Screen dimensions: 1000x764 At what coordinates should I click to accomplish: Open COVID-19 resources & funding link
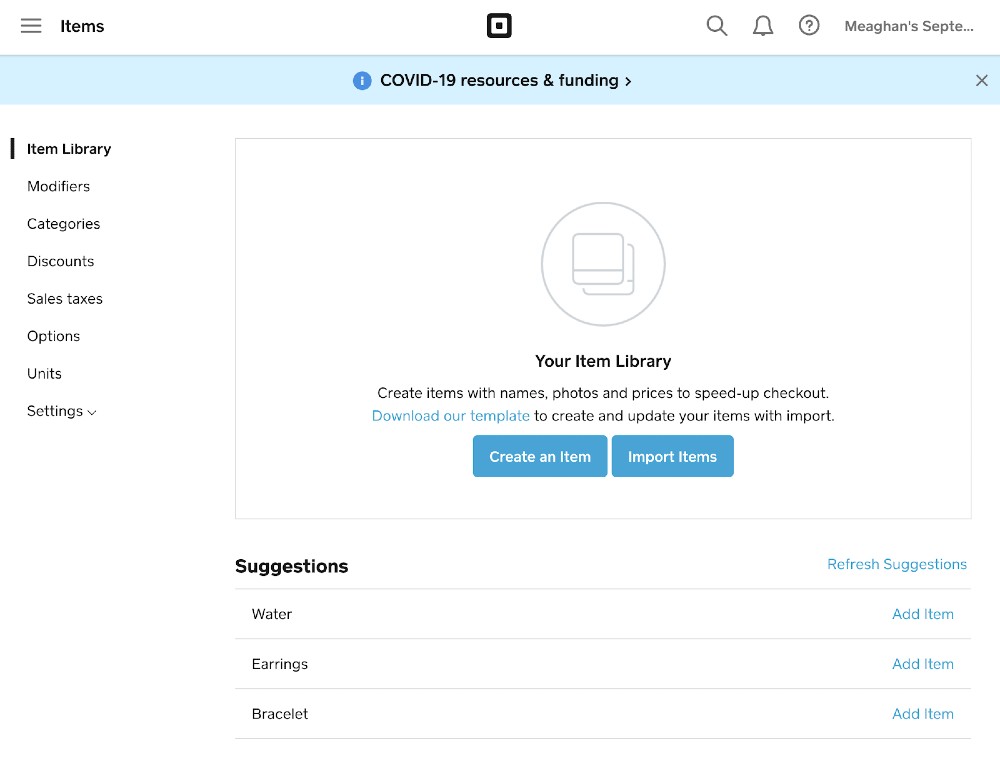[505, 81]
